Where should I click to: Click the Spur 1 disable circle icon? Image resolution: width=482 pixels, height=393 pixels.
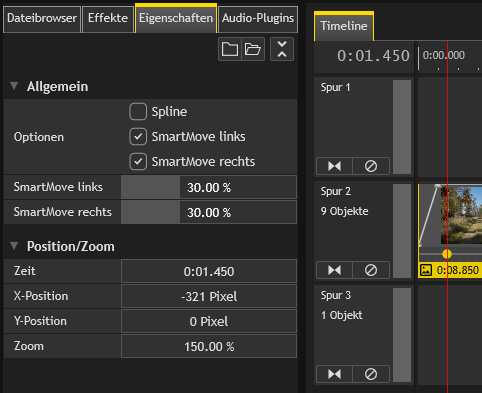point(371,166)
